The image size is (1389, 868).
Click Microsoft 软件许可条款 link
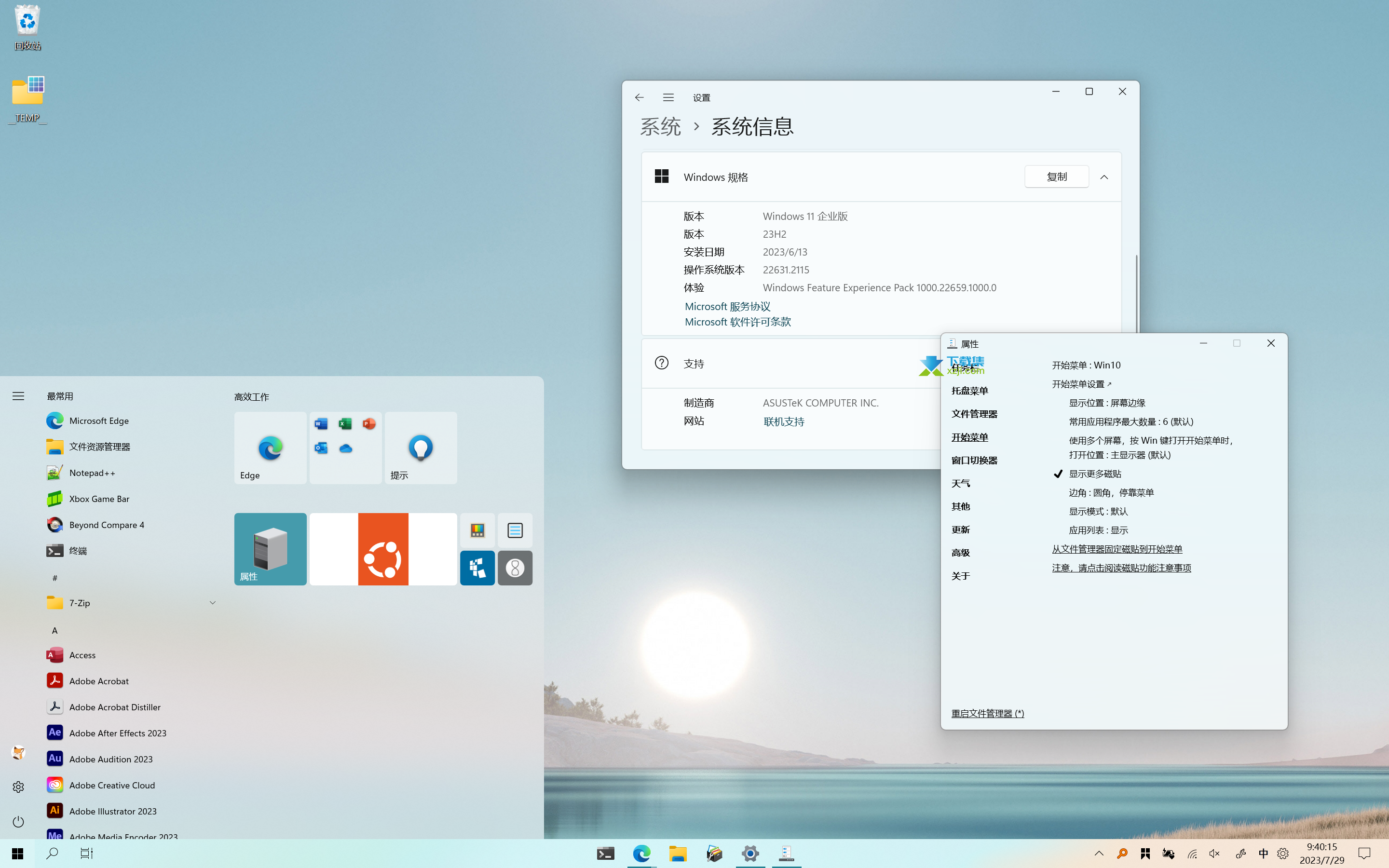coord(737,321)
